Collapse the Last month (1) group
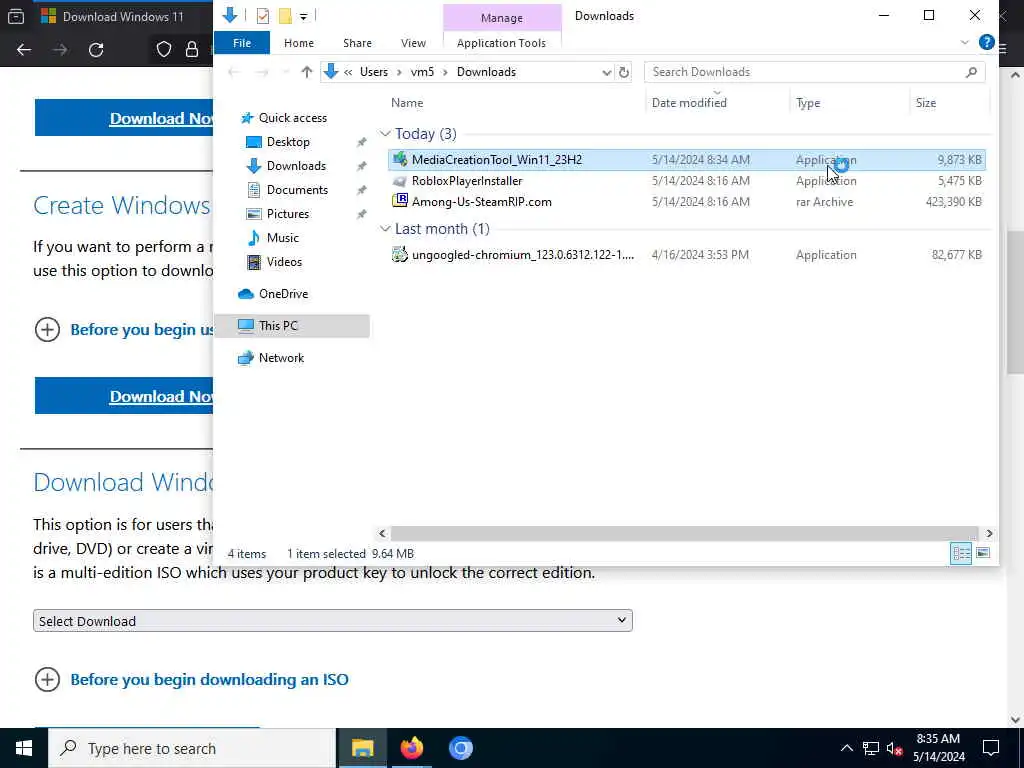Screen dimensions: 1024x768 click(385, 229)
